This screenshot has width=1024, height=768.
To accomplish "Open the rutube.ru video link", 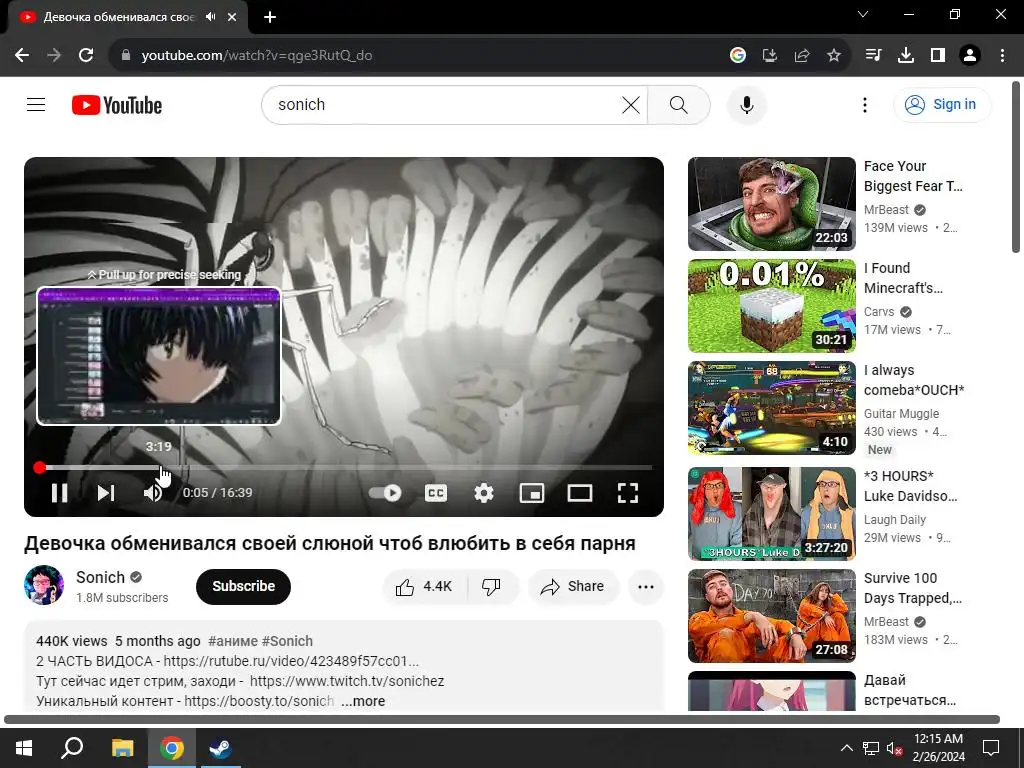I will [291, 661].
